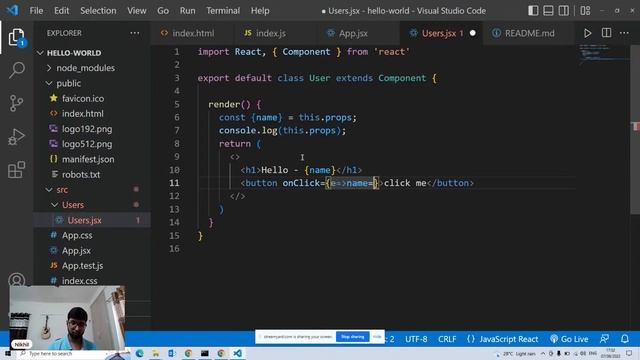Click VS Code icon in taskbar

coord(237,353)
